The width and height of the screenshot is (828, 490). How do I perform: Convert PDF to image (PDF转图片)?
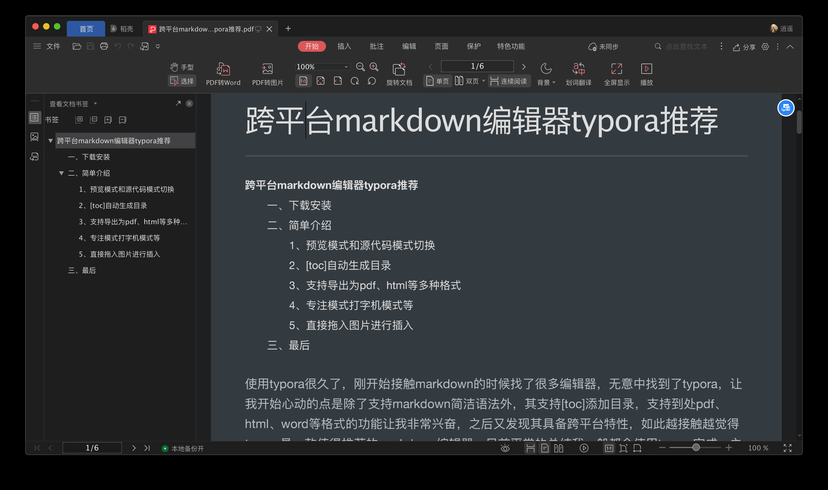pyautogui.click(x=268, y=74)
